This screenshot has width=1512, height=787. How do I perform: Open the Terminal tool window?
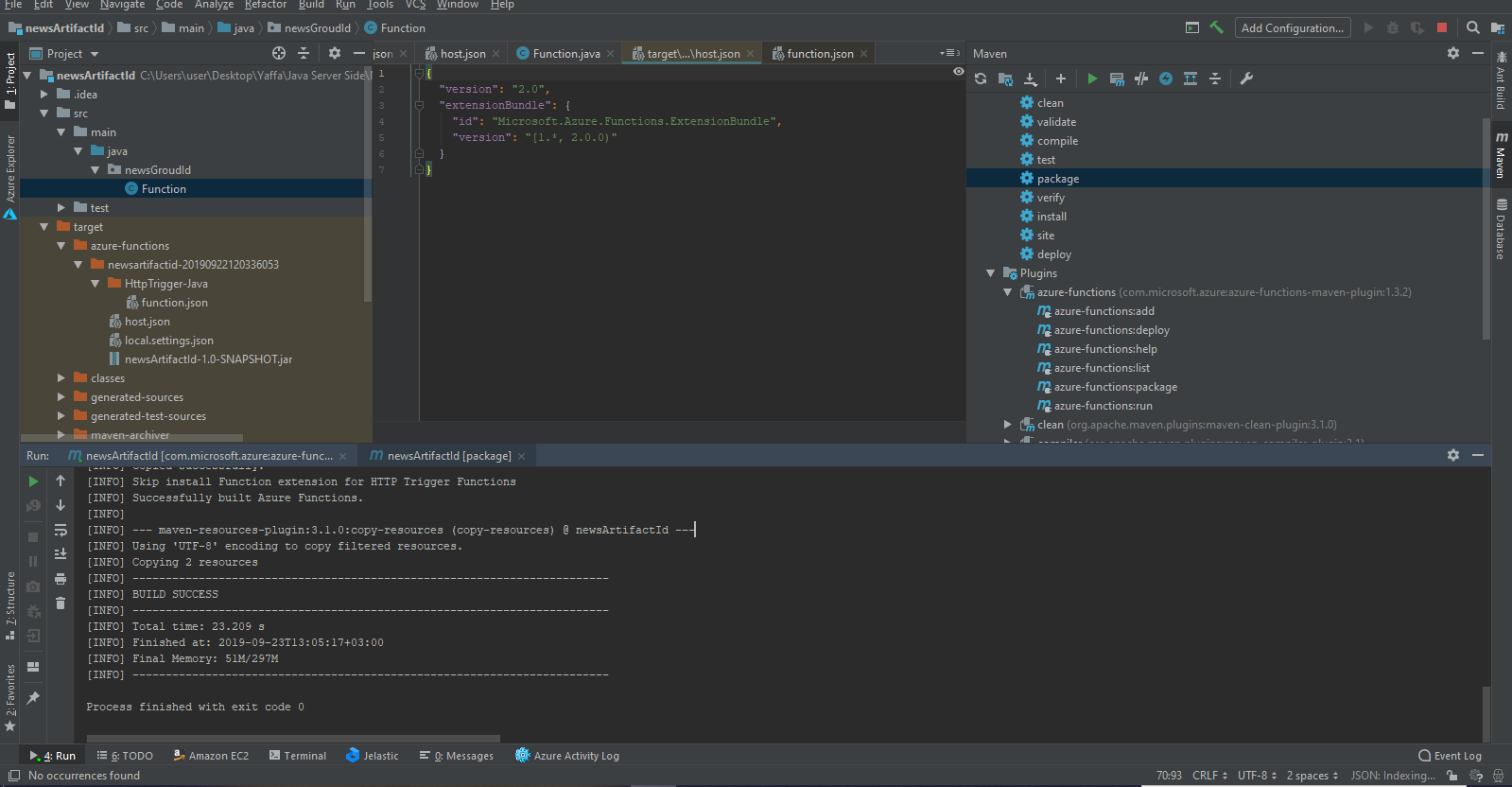[x=298, y=756]
